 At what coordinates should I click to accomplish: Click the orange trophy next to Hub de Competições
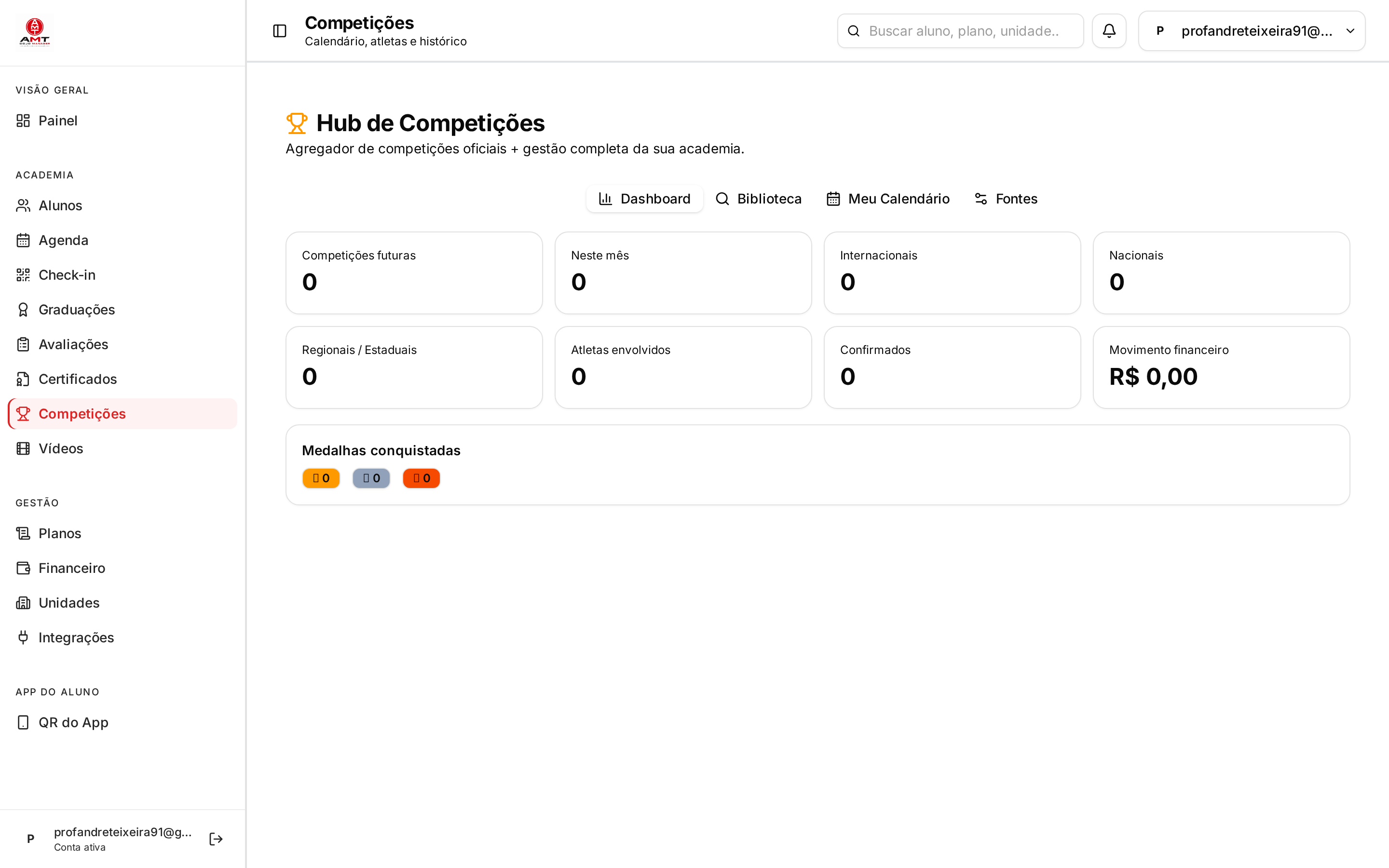297,123
